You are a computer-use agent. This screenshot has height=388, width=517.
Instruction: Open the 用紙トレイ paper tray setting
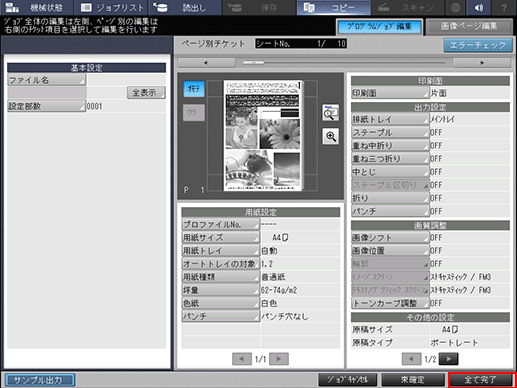[x=220, y=251]
